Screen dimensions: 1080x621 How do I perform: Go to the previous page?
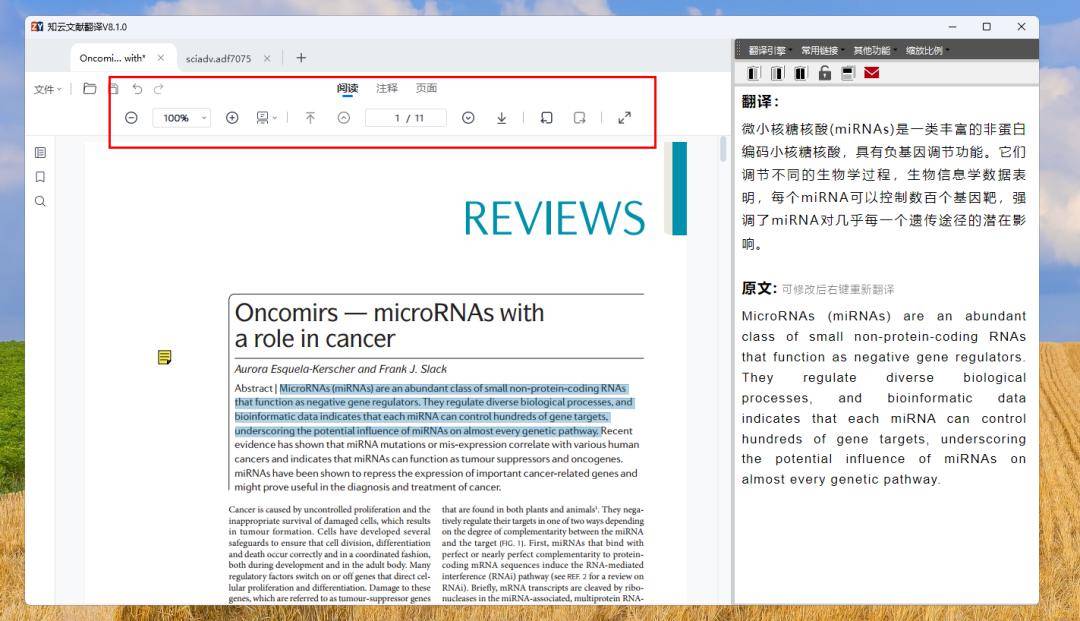point(344,118)
